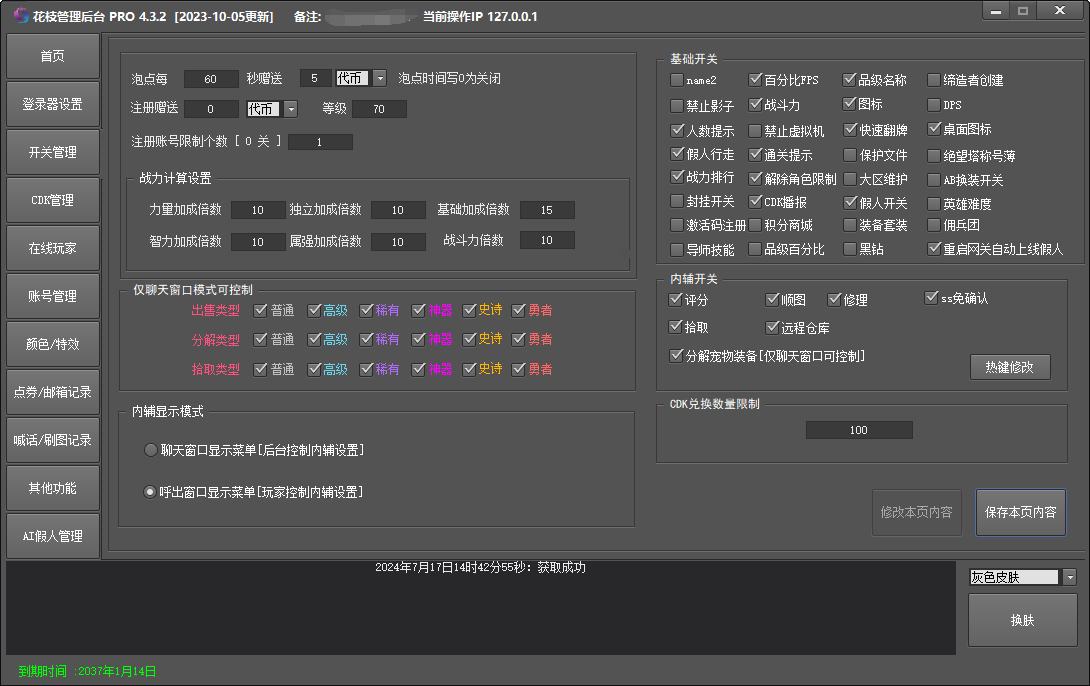The height and width of the screenshot is (686, 1090).
Task: Click the app logo icon in title bar
Action: pyautogui.click(x=21, y=15)
